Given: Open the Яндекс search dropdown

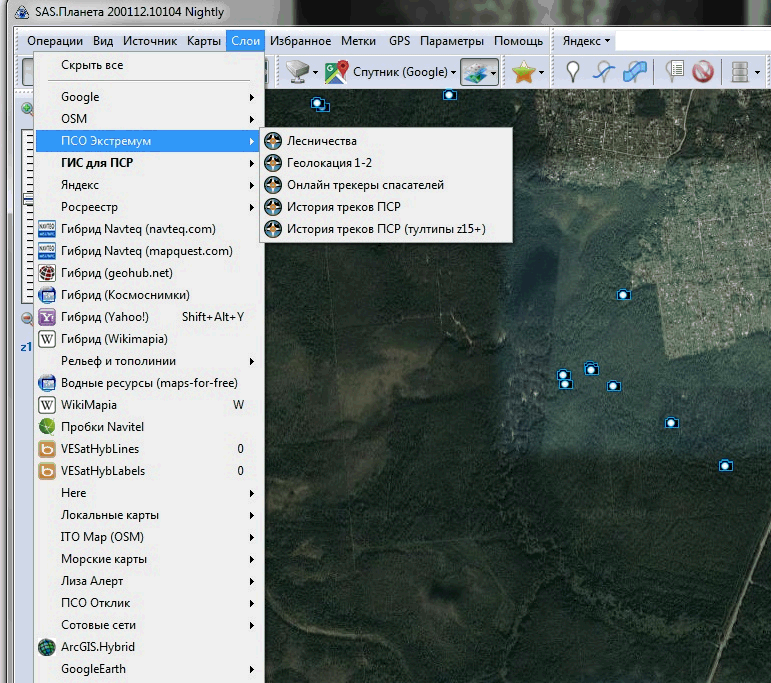Looking at the screenshot, I should pyautogui.click(x=586, y=41).
